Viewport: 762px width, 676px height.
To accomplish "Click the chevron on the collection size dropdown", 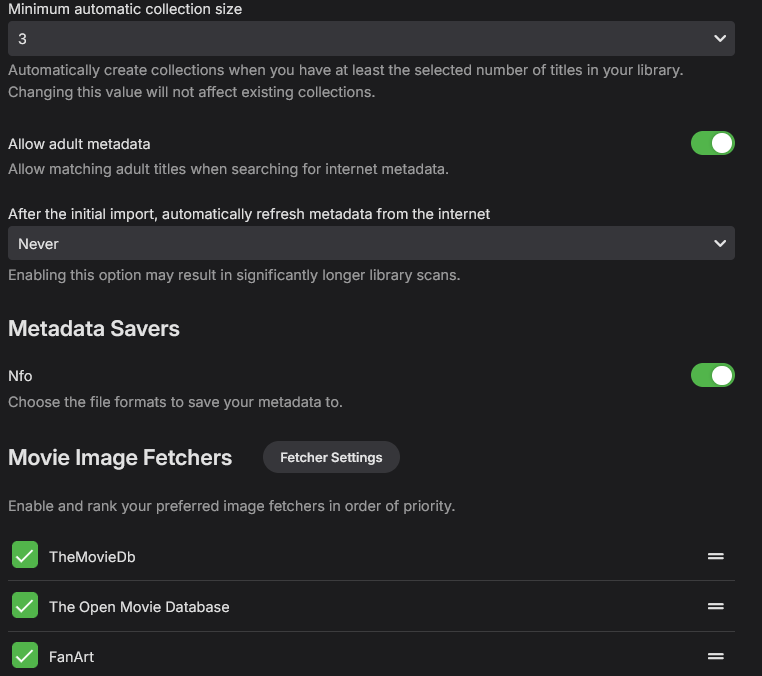I will click(x=719, y=38).
